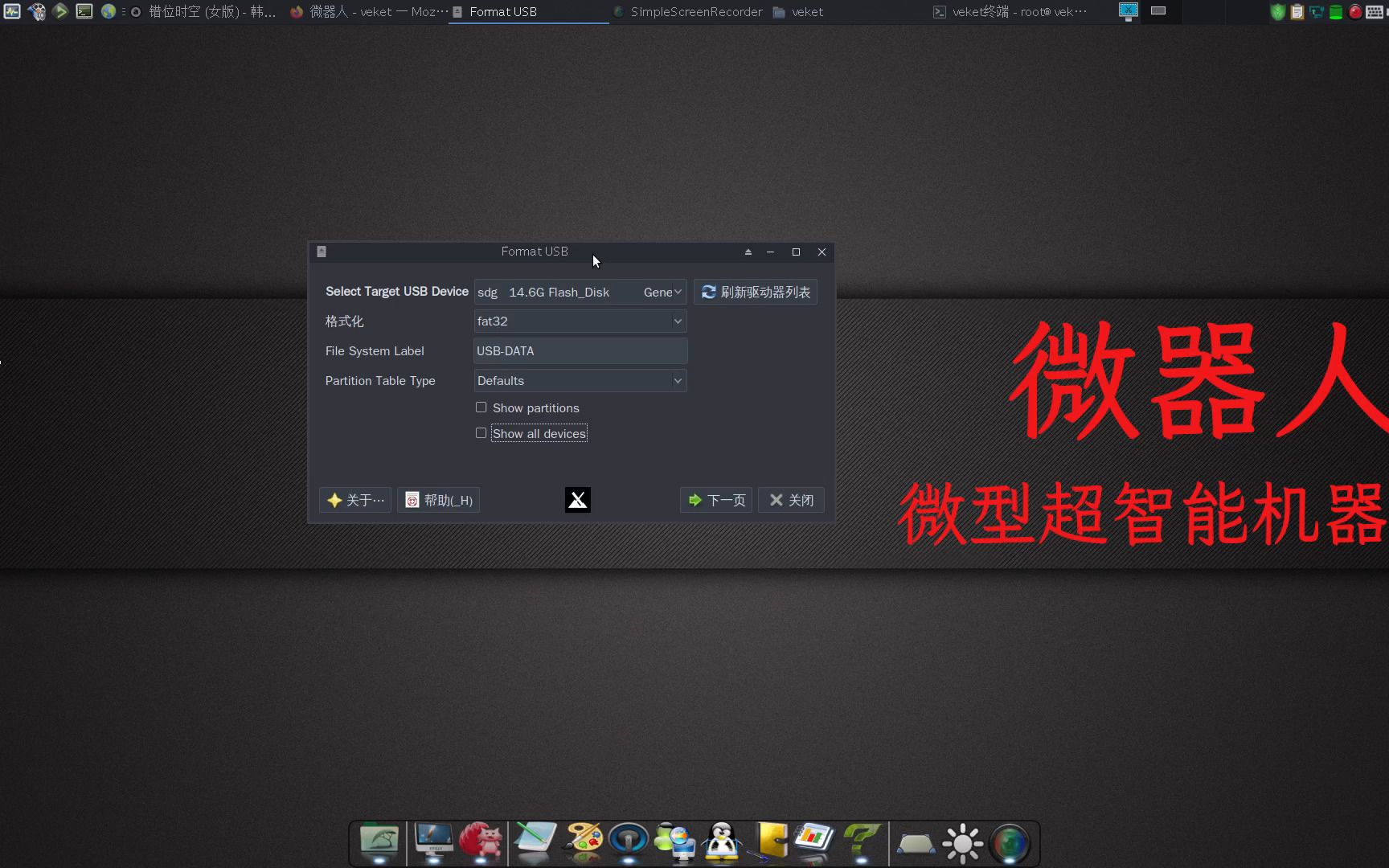Open the sun brightness icon in the dock
Image resolution: width=1389 pixels, height=868 pixels.
point(963,843)
